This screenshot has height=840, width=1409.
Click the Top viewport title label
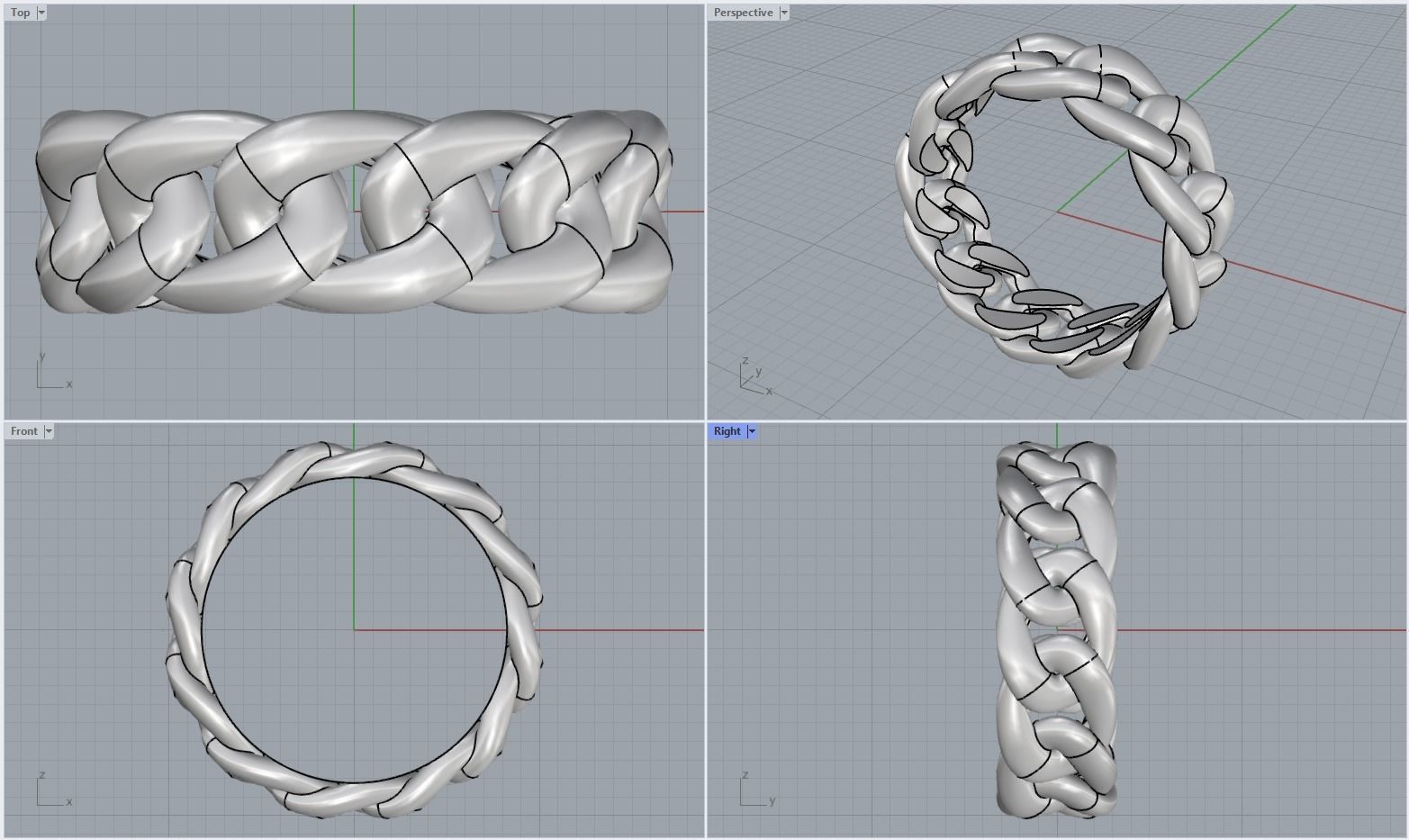click(21, 13)
